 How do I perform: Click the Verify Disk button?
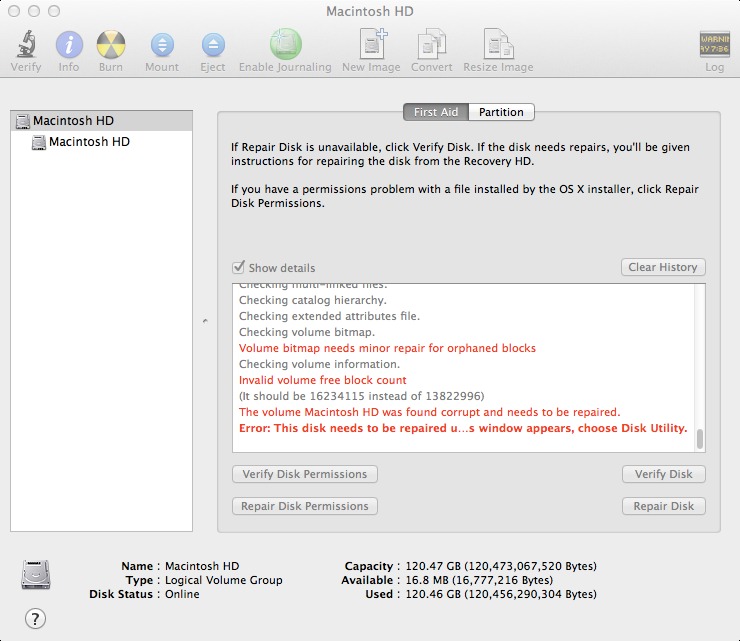coord(664,474)
